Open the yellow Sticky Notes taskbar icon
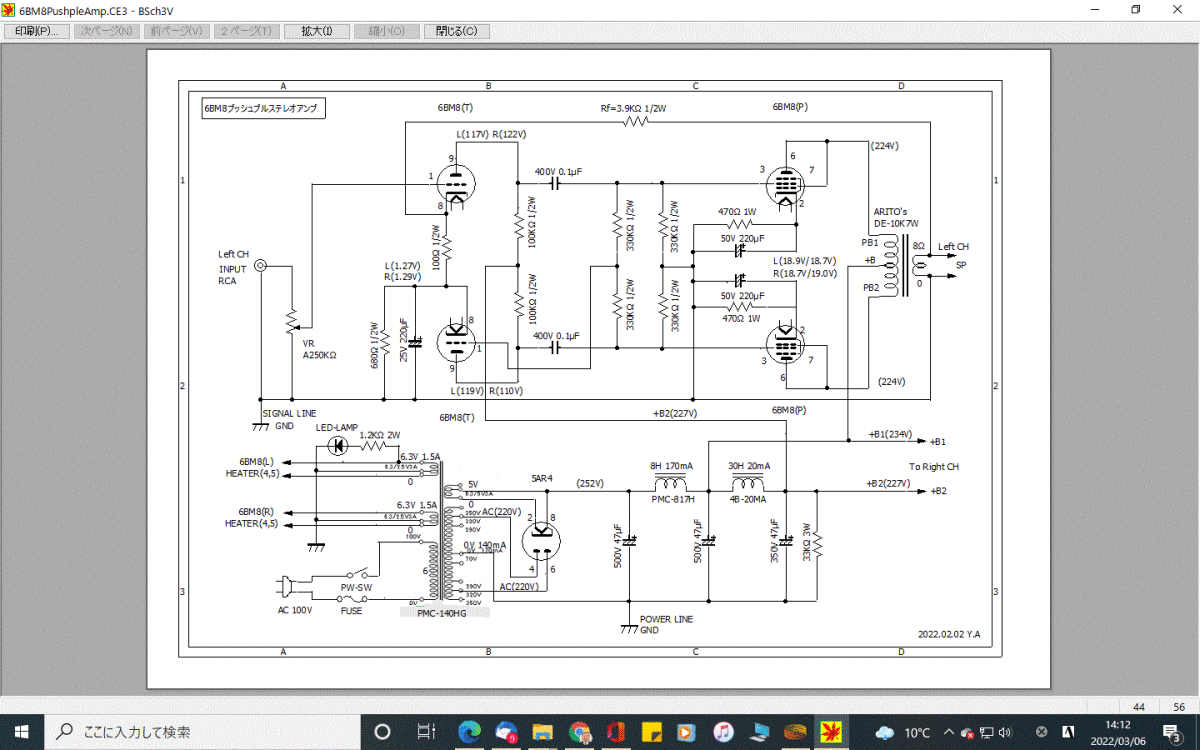Image resolution: width=1200 pixels, height=750 pixels. (x=652, y=732)
